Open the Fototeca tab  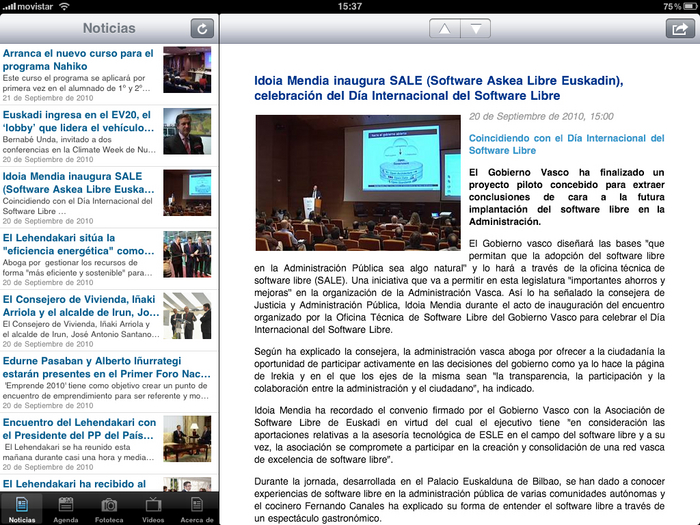[109, 509]
